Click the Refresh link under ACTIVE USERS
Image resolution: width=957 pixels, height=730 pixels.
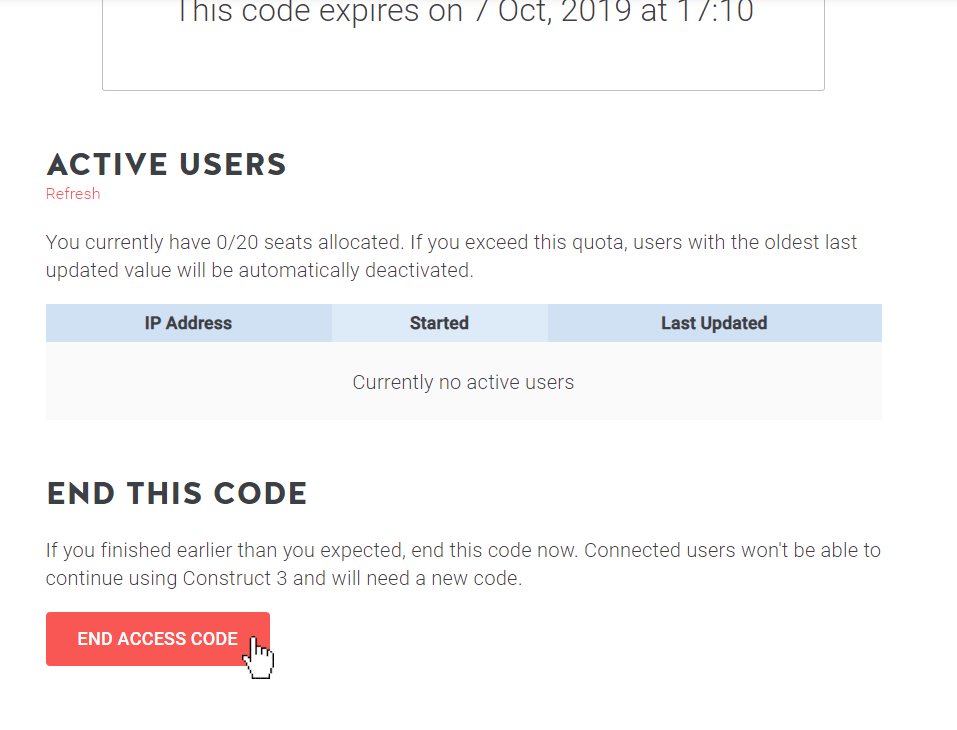coord(72,193)
